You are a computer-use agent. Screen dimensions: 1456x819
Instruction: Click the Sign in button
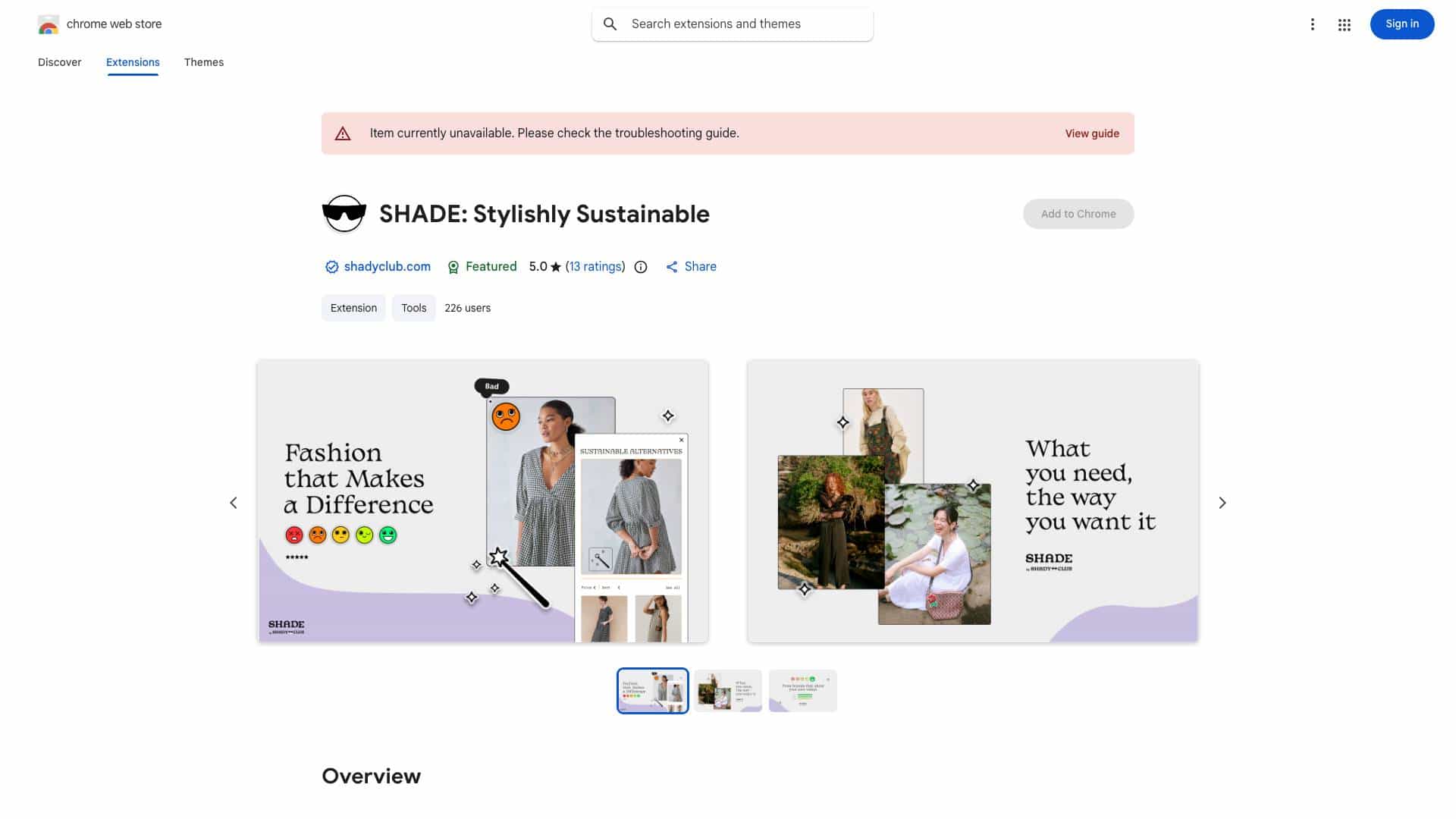pos(1401,24)
